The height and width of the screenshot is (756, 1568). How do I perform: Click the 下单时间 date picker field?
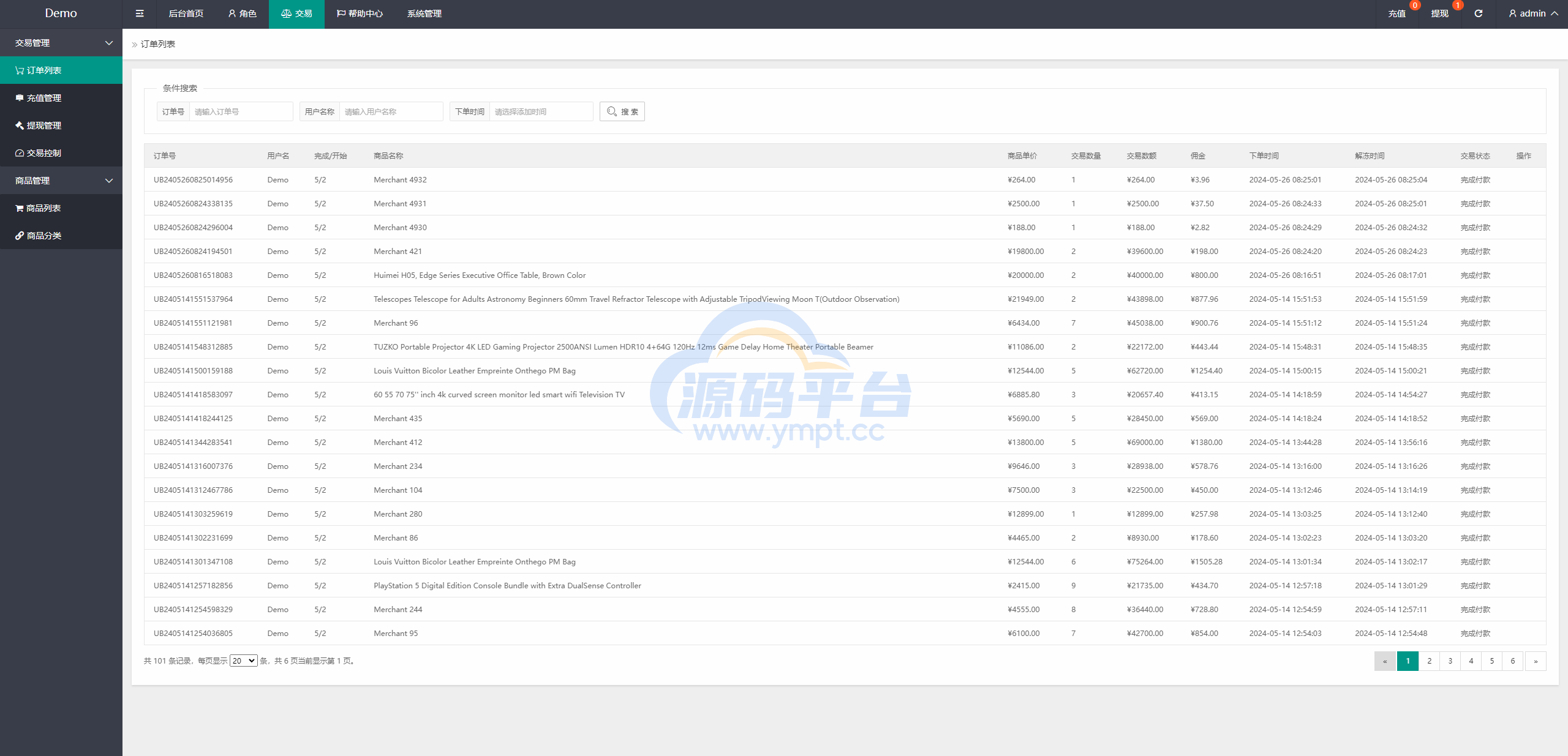click(x=541, y=111)
